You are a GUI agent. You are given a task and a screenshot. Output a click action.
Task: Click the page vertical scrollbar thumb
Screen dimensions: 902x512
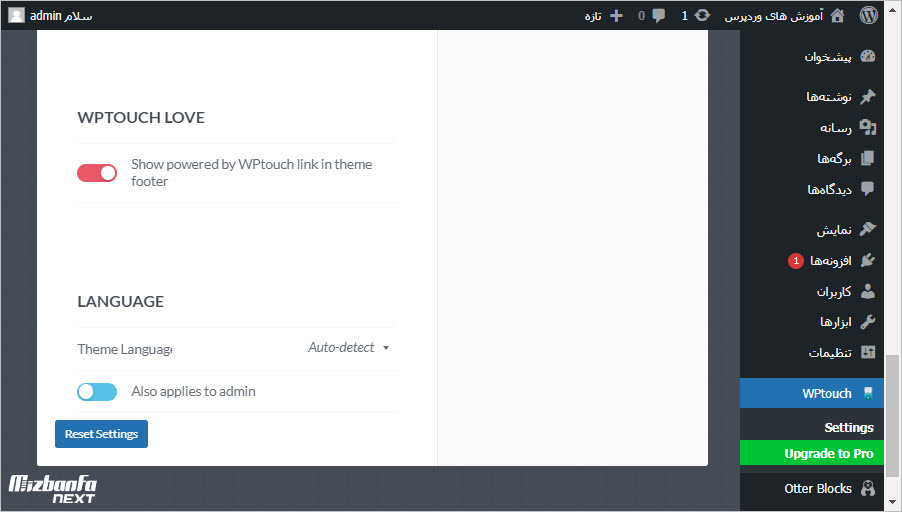click(x=893, y=417)
